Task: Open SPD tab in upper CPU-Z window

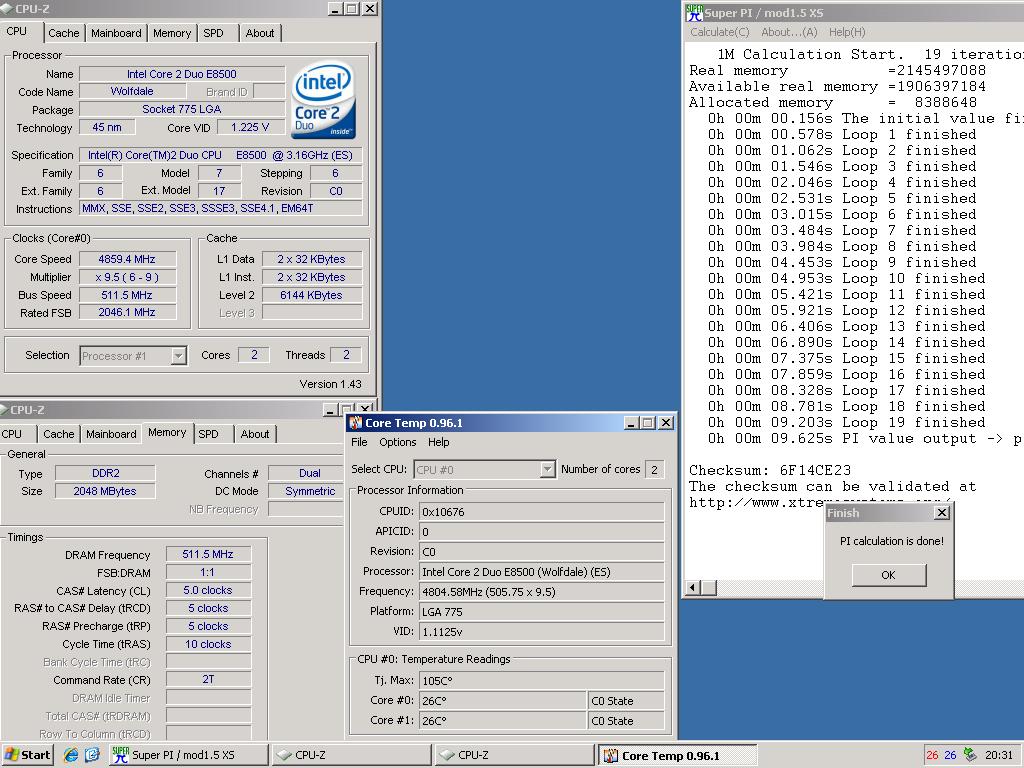Action: click(x=214, y=33)
